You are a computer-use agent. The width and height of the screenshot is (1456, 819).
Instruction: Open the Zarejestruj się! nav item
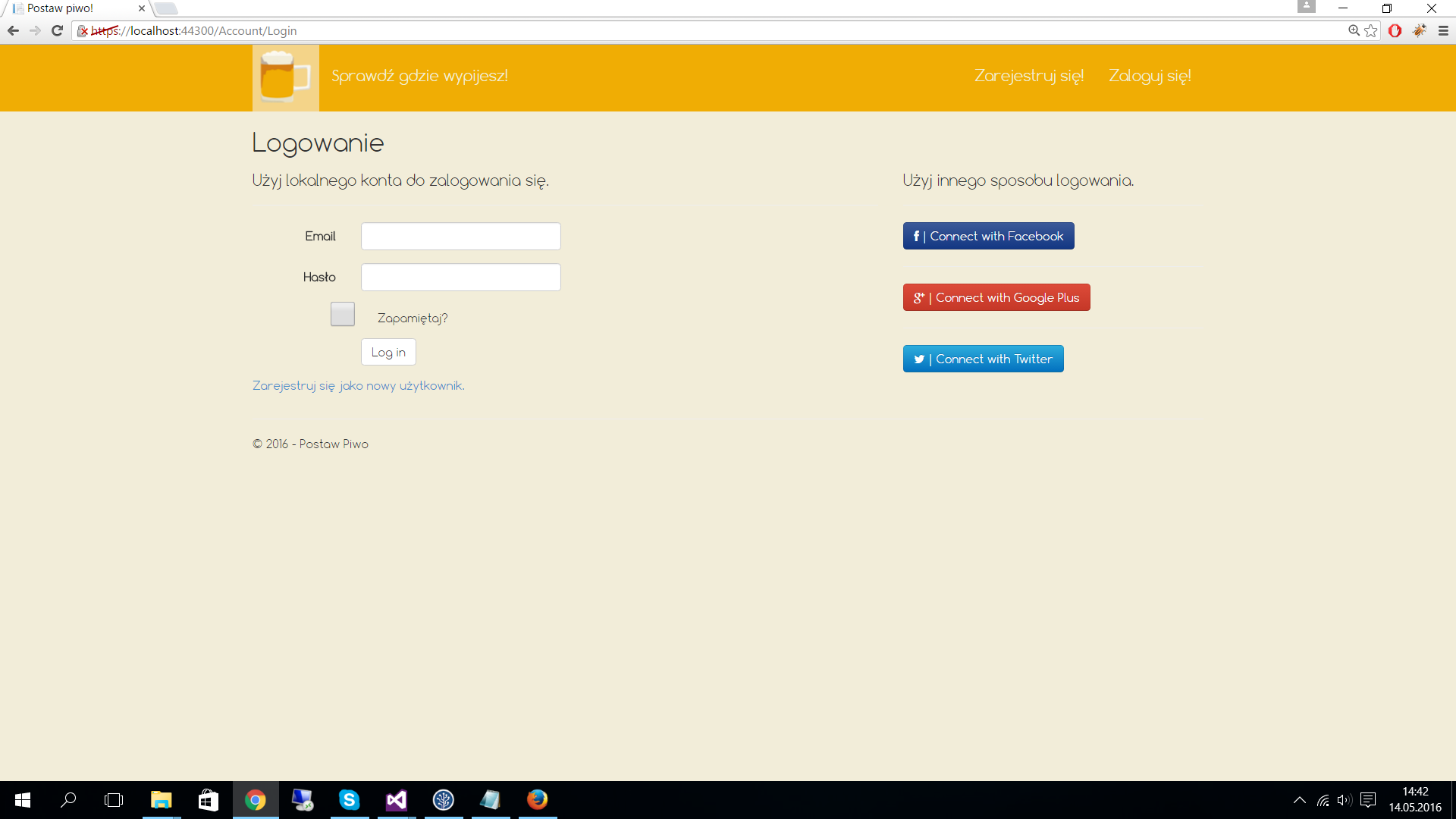pyautogui.click(x=1029, y=76)
